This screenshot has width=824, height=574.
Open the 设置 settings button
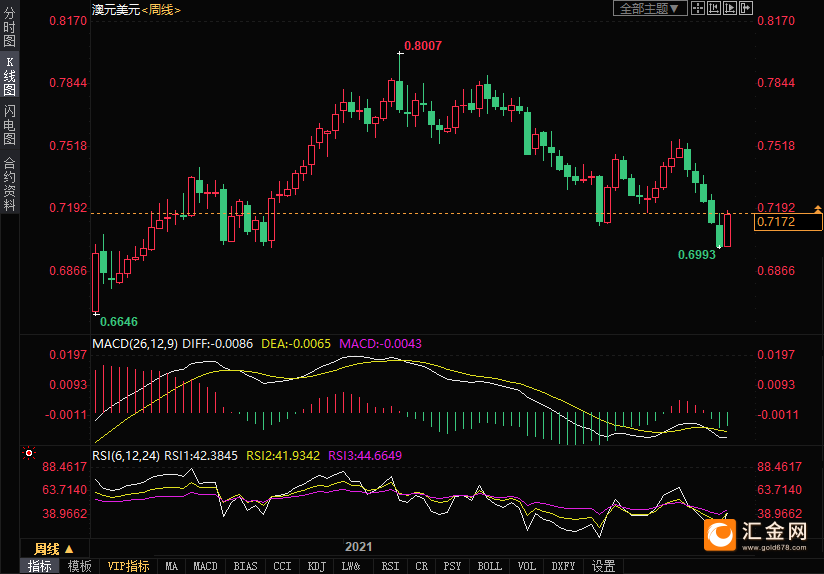[x=603, y=566]
